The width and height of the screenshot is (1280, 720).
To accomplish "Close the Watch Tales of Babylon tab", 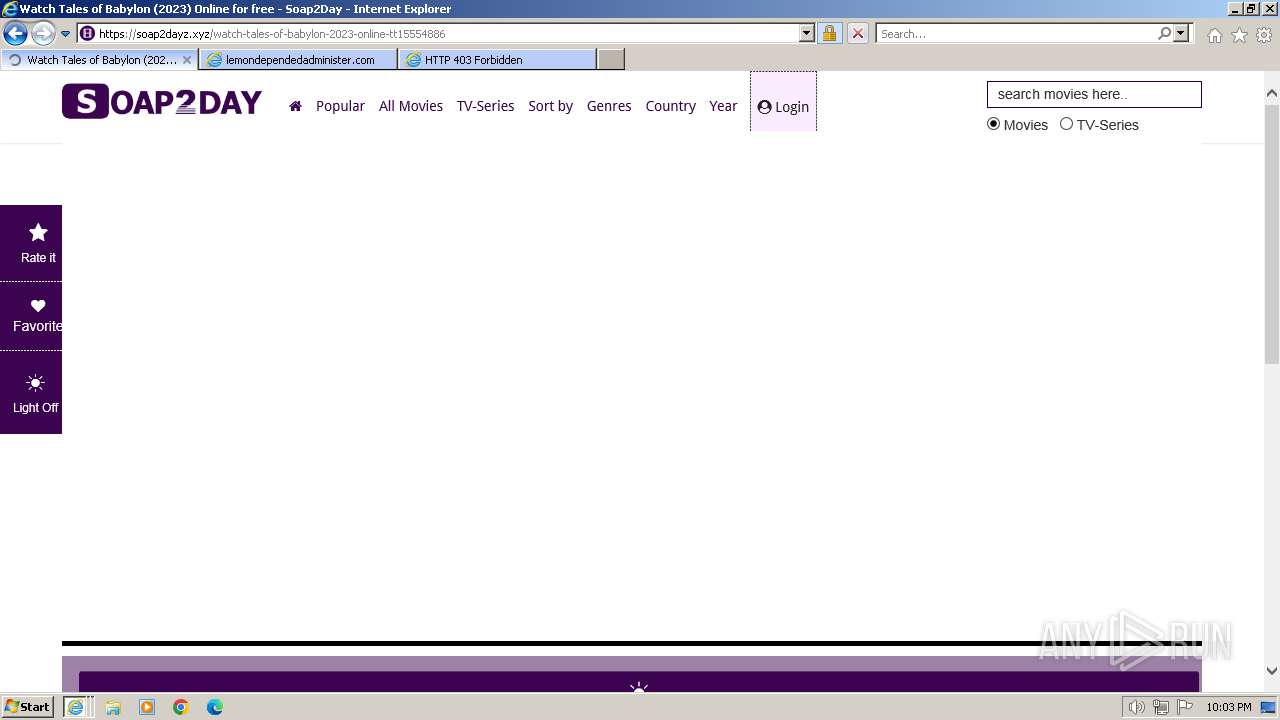I will pos(186,60).
